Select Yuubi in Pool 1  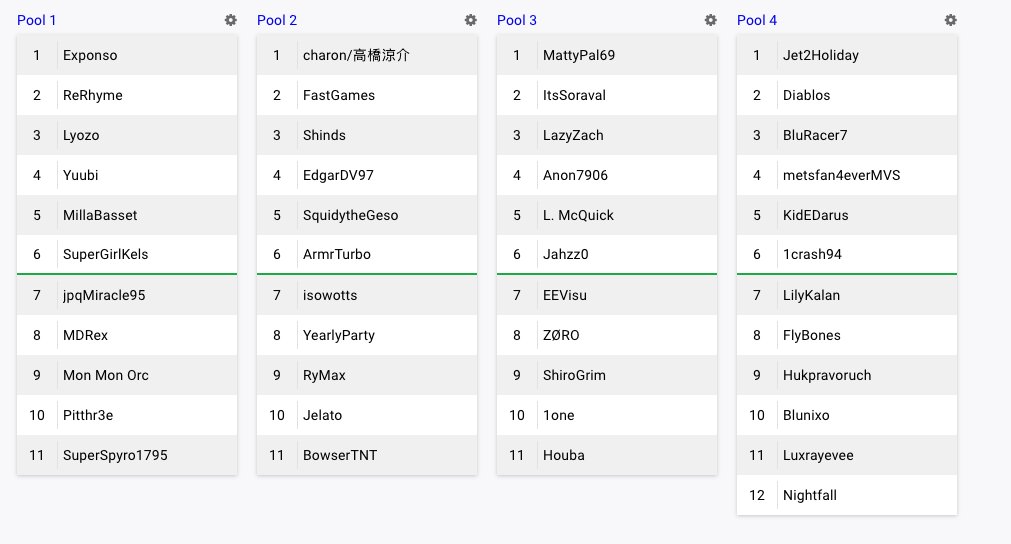[127, 175]
